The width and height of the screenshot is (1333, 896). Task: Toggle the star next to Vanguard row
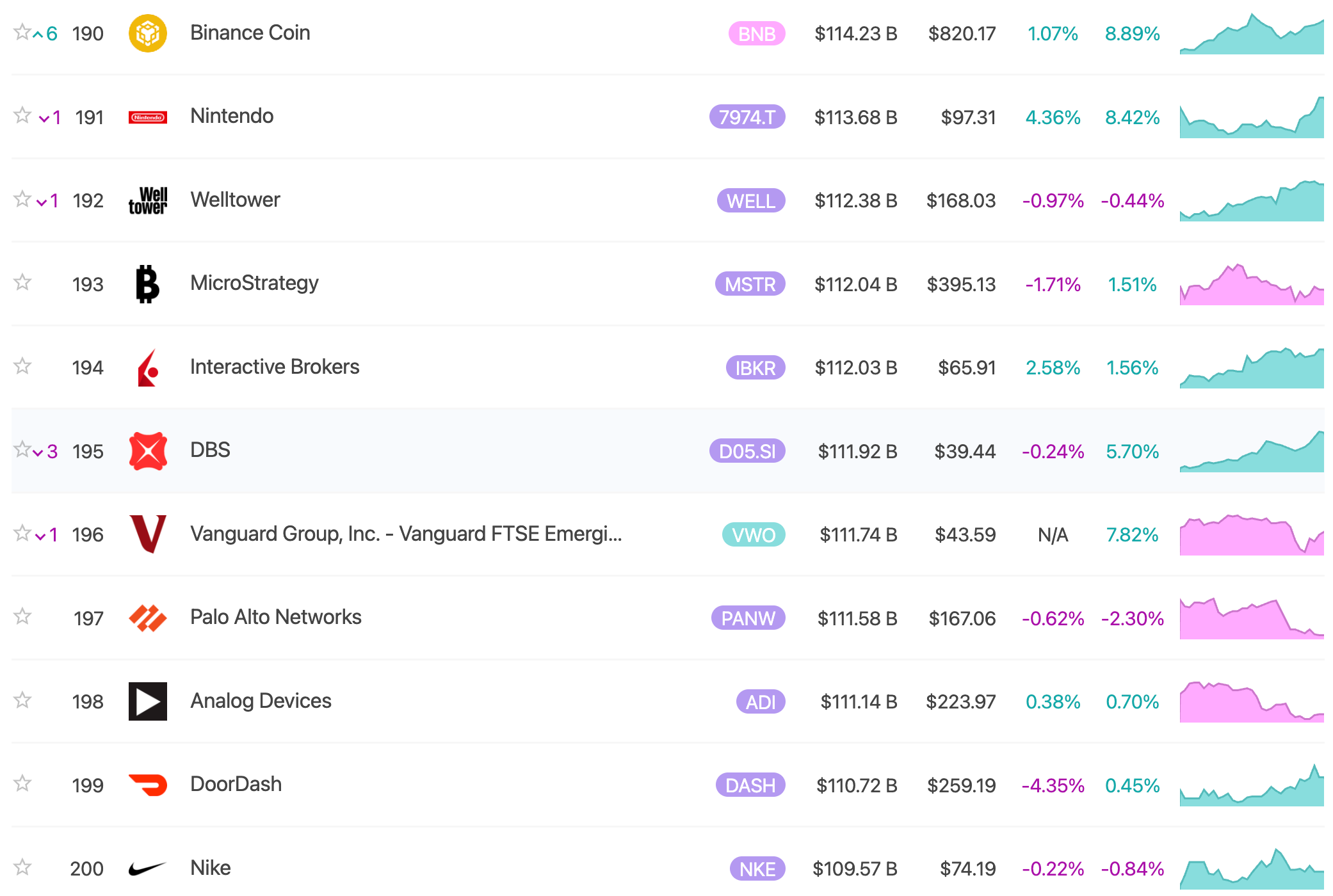click(x=22, y=533)
